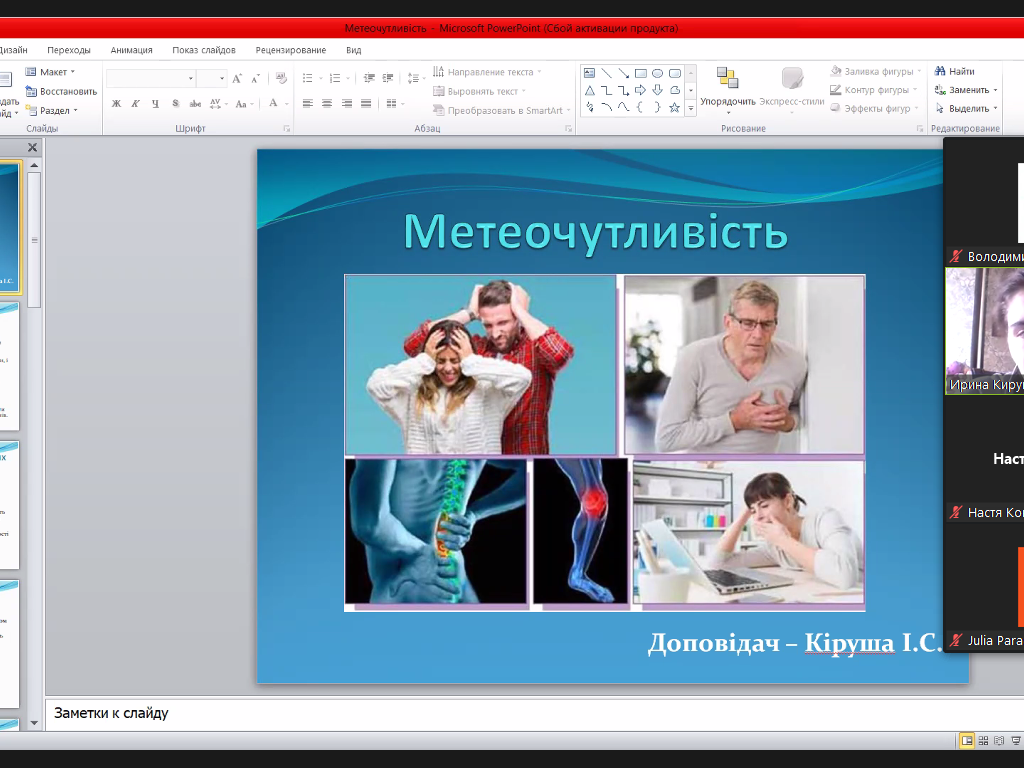Underline text with the Ч button
The image size is (1024, 768).
click(x=155, y=103)
